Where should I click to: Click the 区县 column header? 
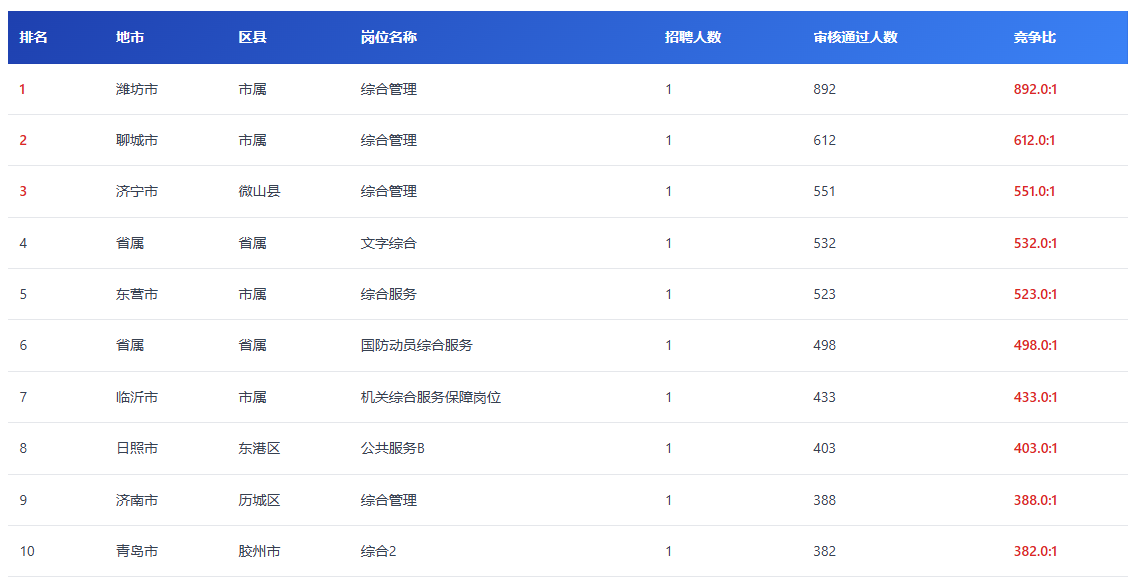(x=252, y=37)
